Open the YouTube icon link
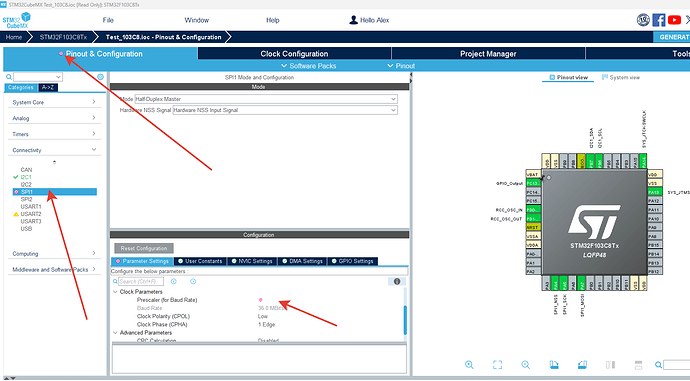This screenshot has height=381, width=690. coord(674,20)
